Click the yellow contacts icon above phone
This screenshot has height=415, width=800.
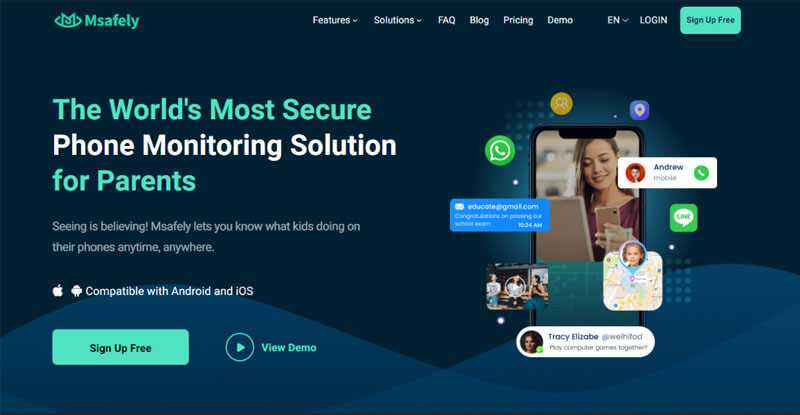tap(561, 104)
